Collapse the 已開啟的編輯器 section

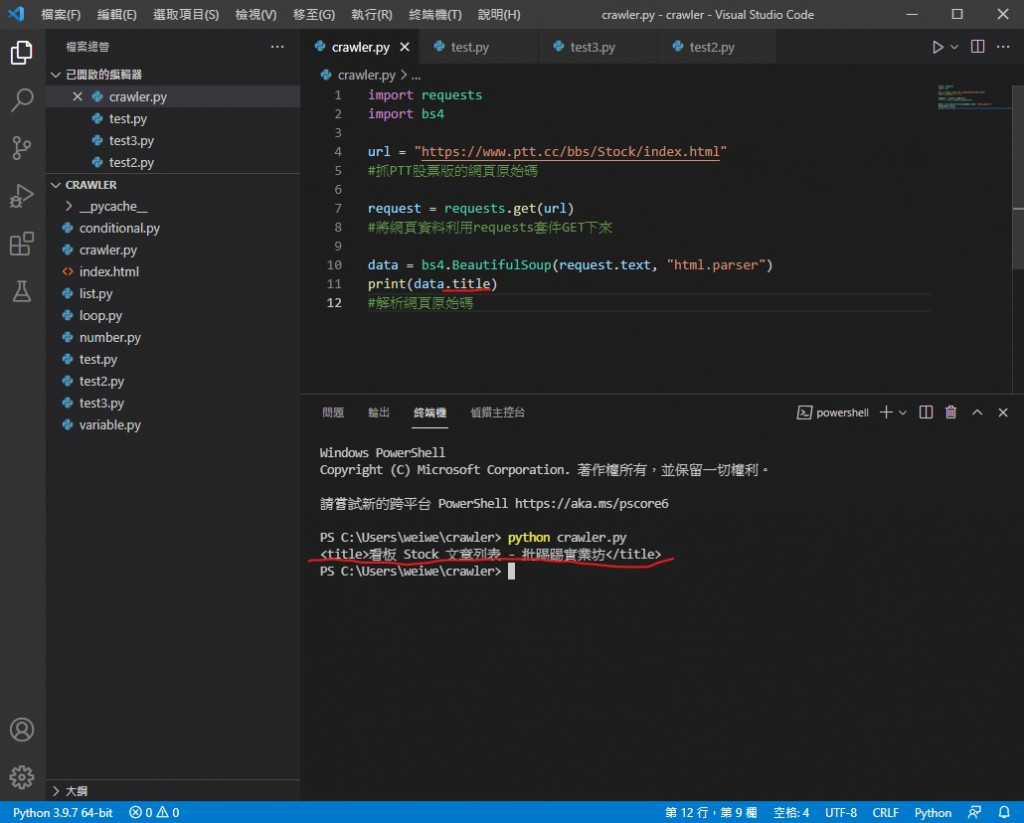pyautogui.click(x=173, y=74)
